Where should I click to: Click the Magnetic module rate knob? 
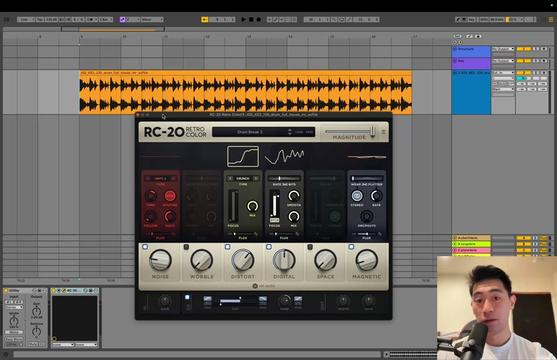pyautogui.click(x=376, y=195)
